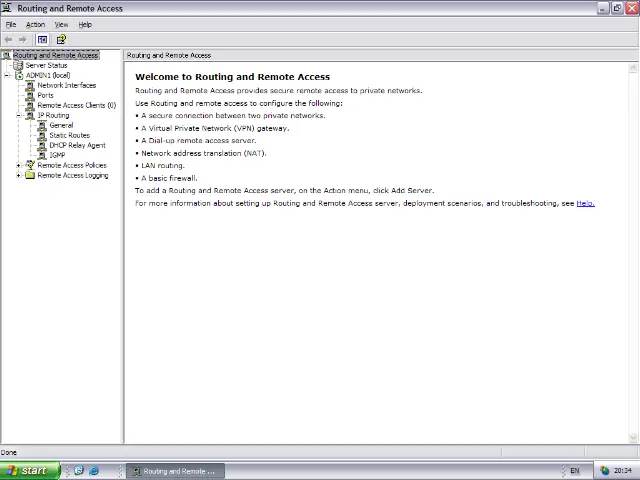Click the system tray network icon
This screenshot has height=480, width=640.
tap(604, 471)
